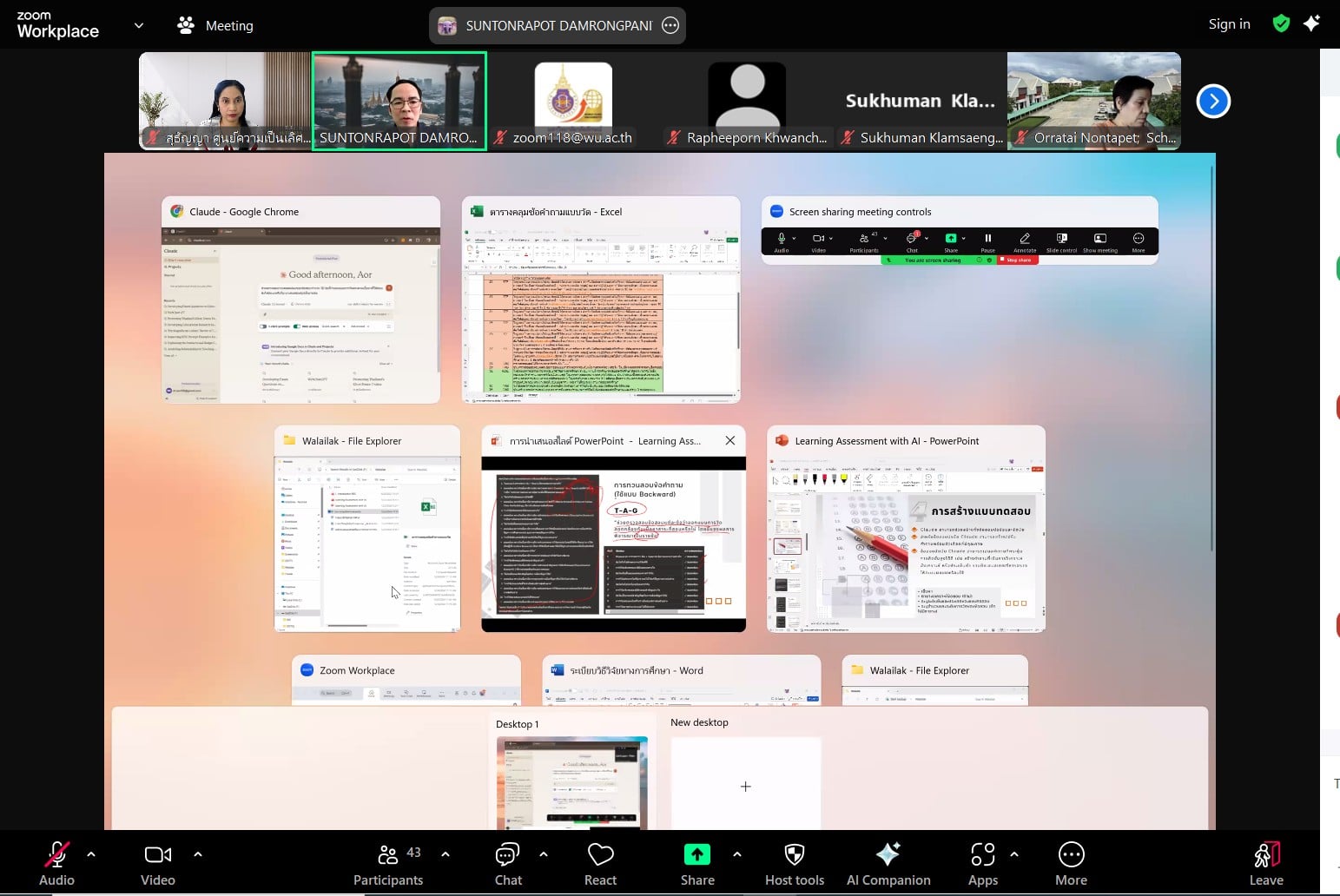Image resolution: width=1340 pixels, height=896 pixels.
Task: Open the React heart menu
Action: tap(600, 864)
